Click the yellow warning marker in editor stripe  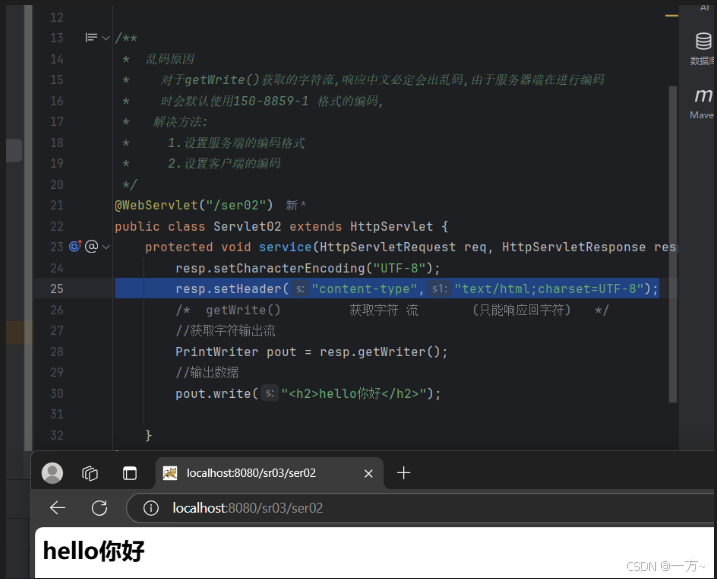click(671, 16)
